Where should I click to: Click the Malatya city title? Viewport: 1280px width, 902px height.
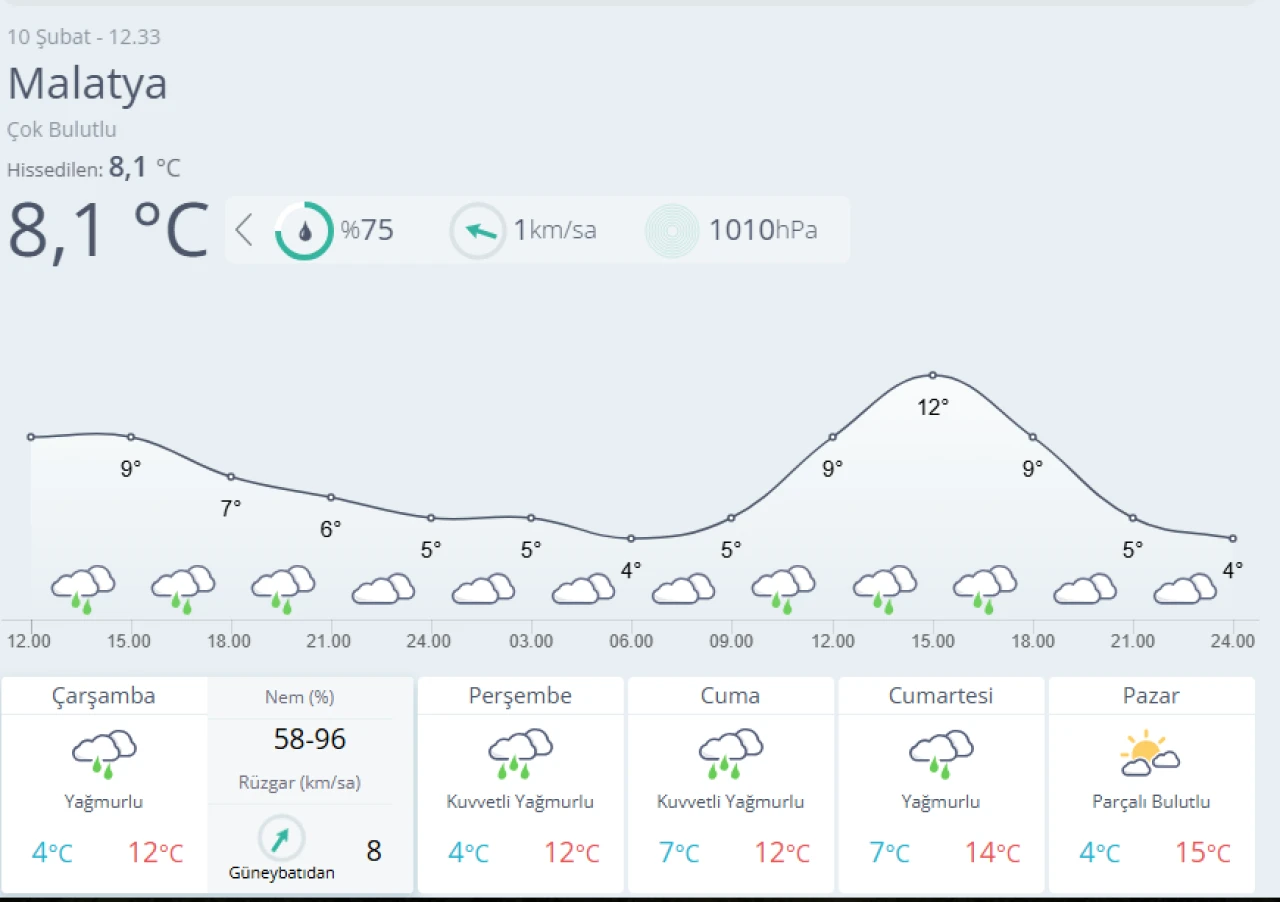[x=88, y=83]
